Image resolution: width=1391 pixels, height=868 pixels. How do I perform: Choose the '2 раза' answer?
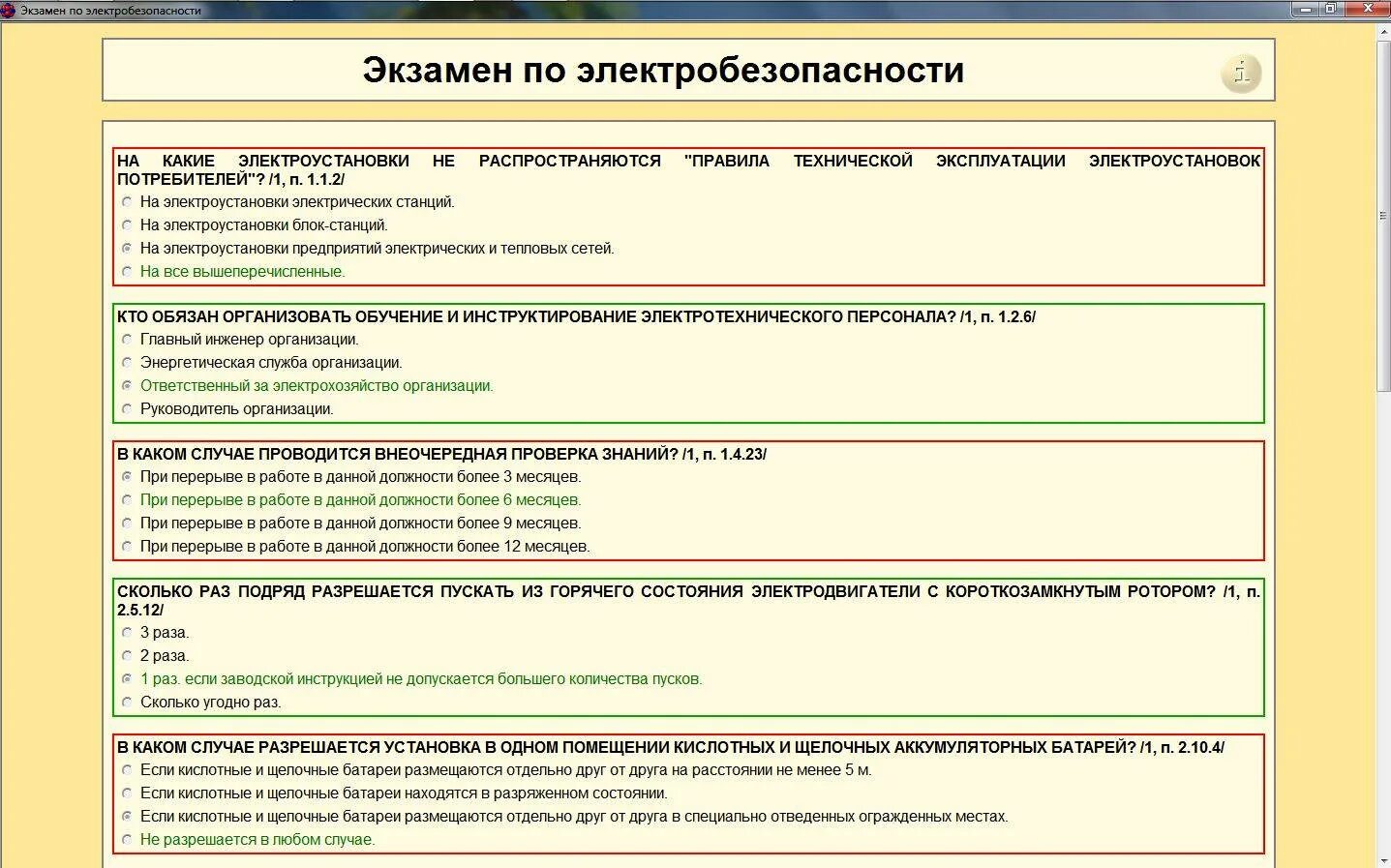tap(127, 656)
